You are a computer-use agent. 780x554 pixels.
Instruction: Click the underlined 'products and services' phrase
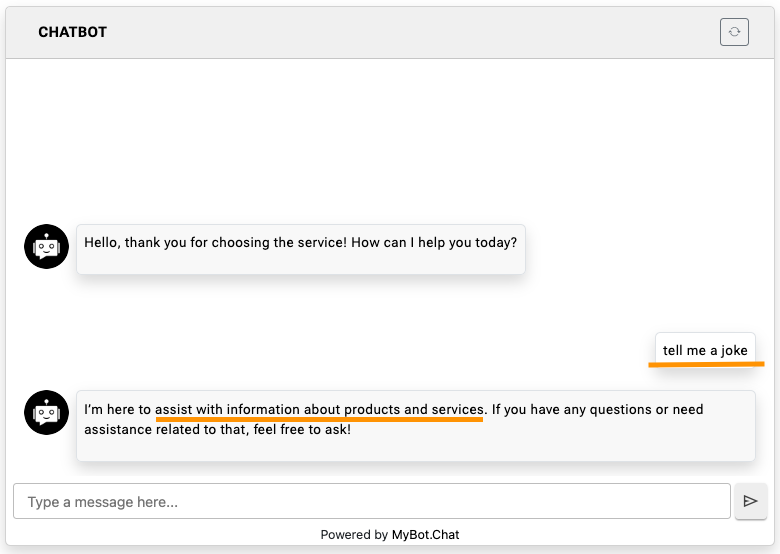tap(414, 409)
